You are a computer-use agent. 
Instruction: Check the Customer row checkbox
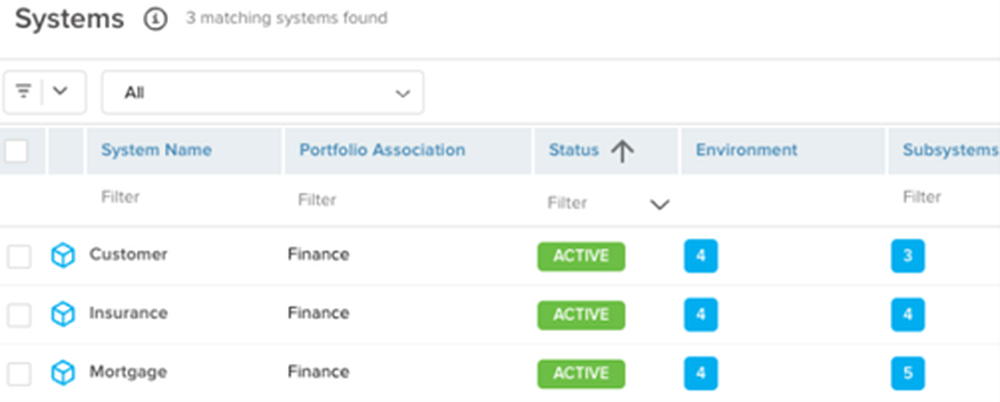pyautogui.click(x=19, y=257)
